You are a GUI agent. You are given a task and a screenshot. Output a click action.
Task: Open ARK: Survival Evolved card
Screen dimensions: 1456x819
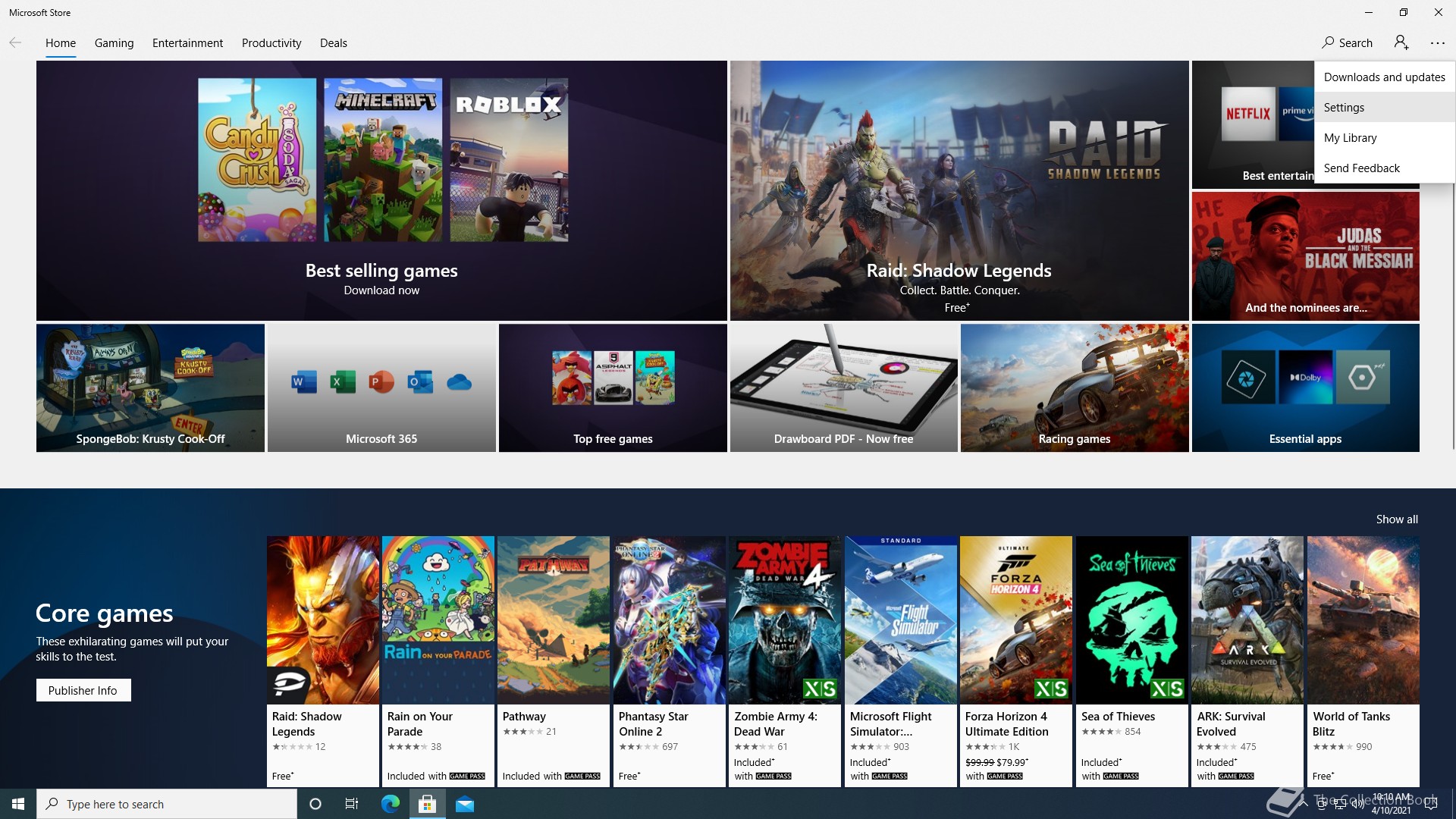click(1247, 661)
